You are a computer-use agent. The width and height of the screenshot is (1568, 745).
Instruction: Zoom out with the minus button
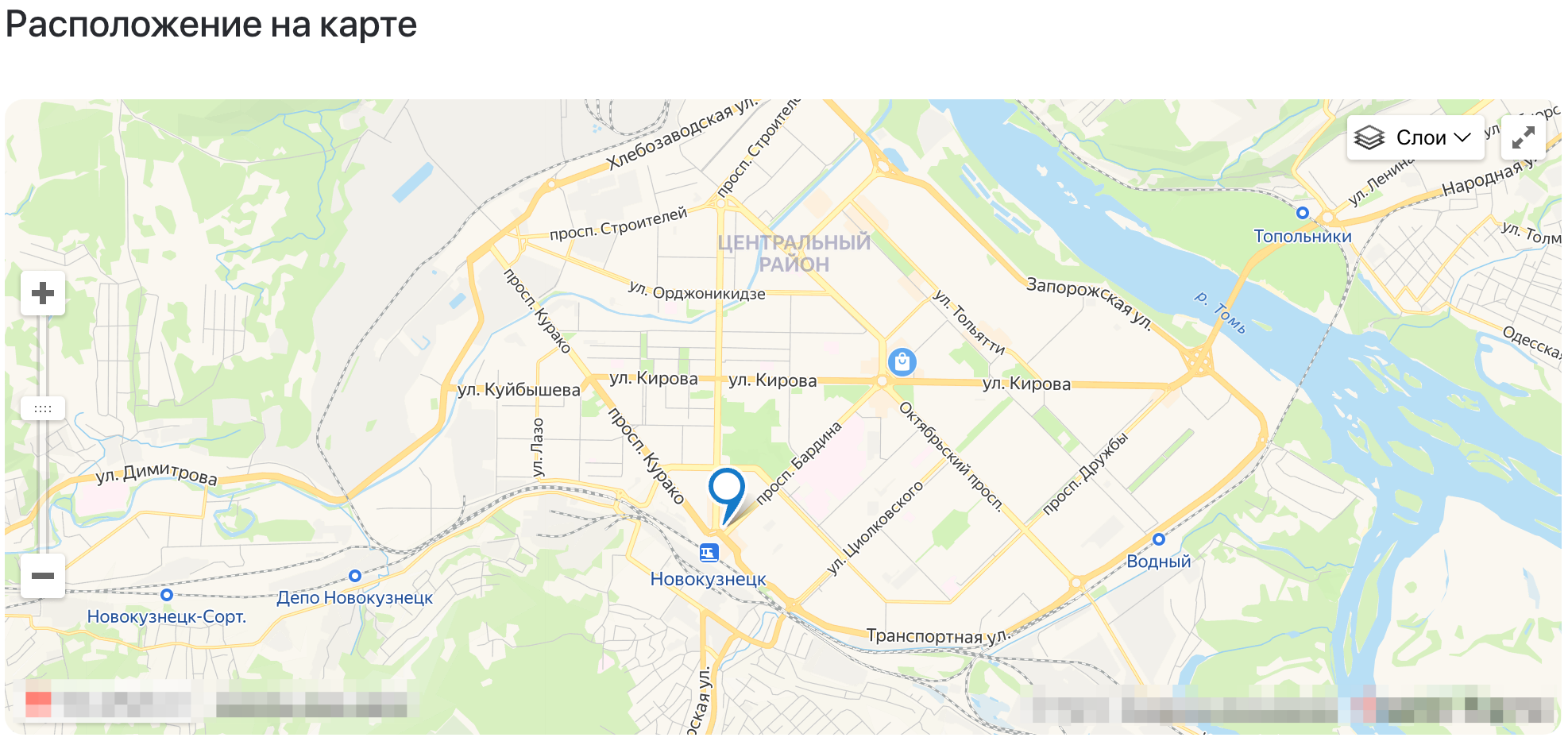tap(43, 576)
